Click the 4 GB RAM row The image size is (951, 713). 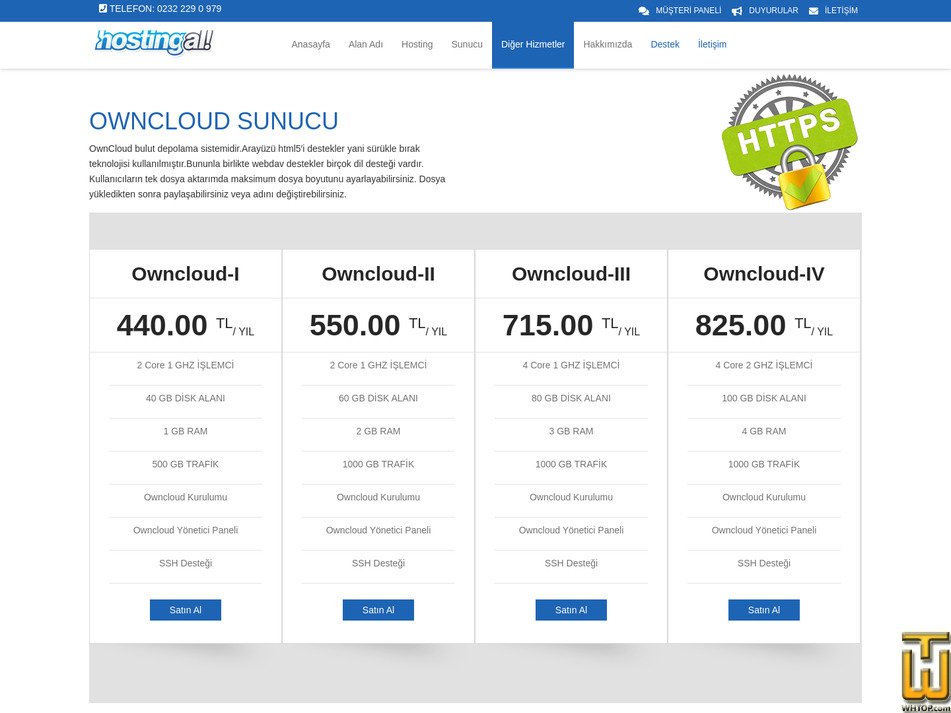tap(764, 431)
